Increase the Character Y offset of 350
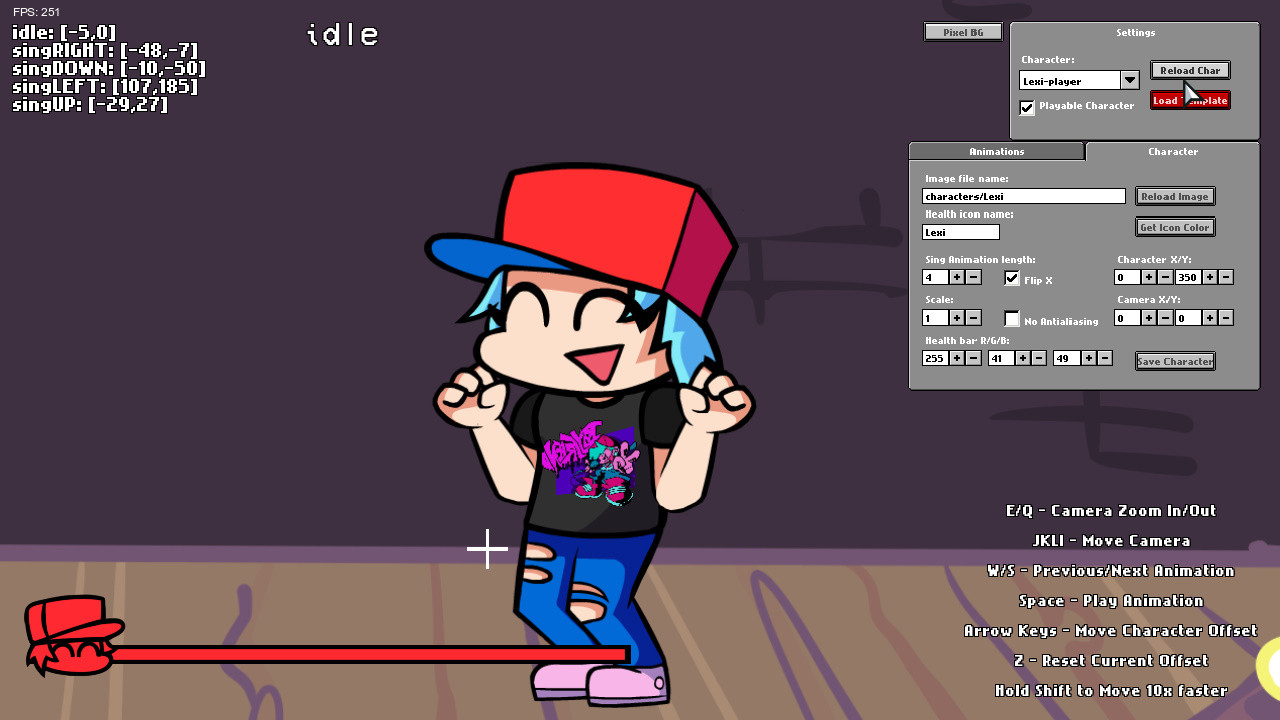This screenshot has width=1280, height=720. point(1210,277)
